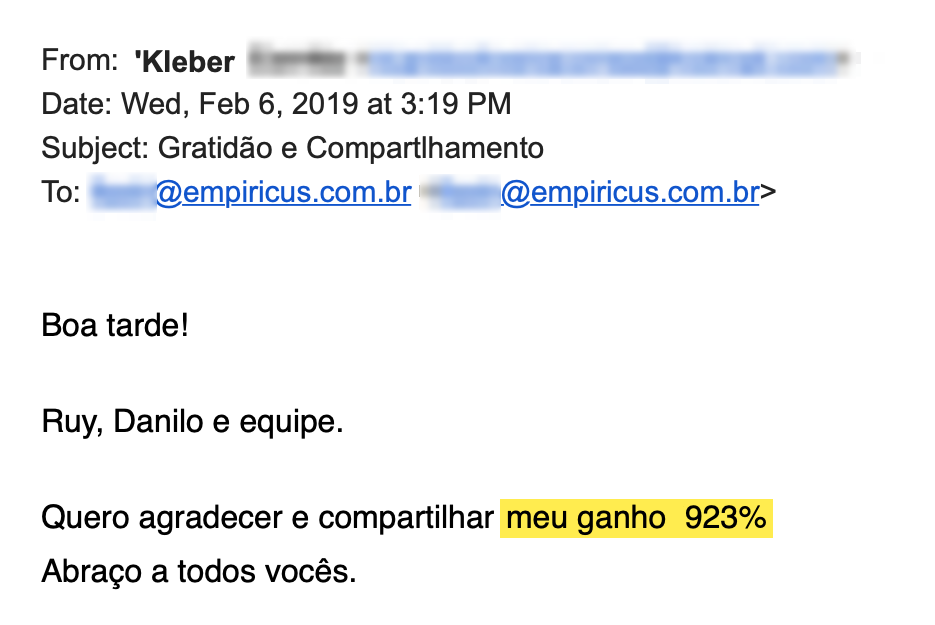Screen dimensions: 935x625
Task: Click the "Date:" label
Action: click(x=78, y=104)
